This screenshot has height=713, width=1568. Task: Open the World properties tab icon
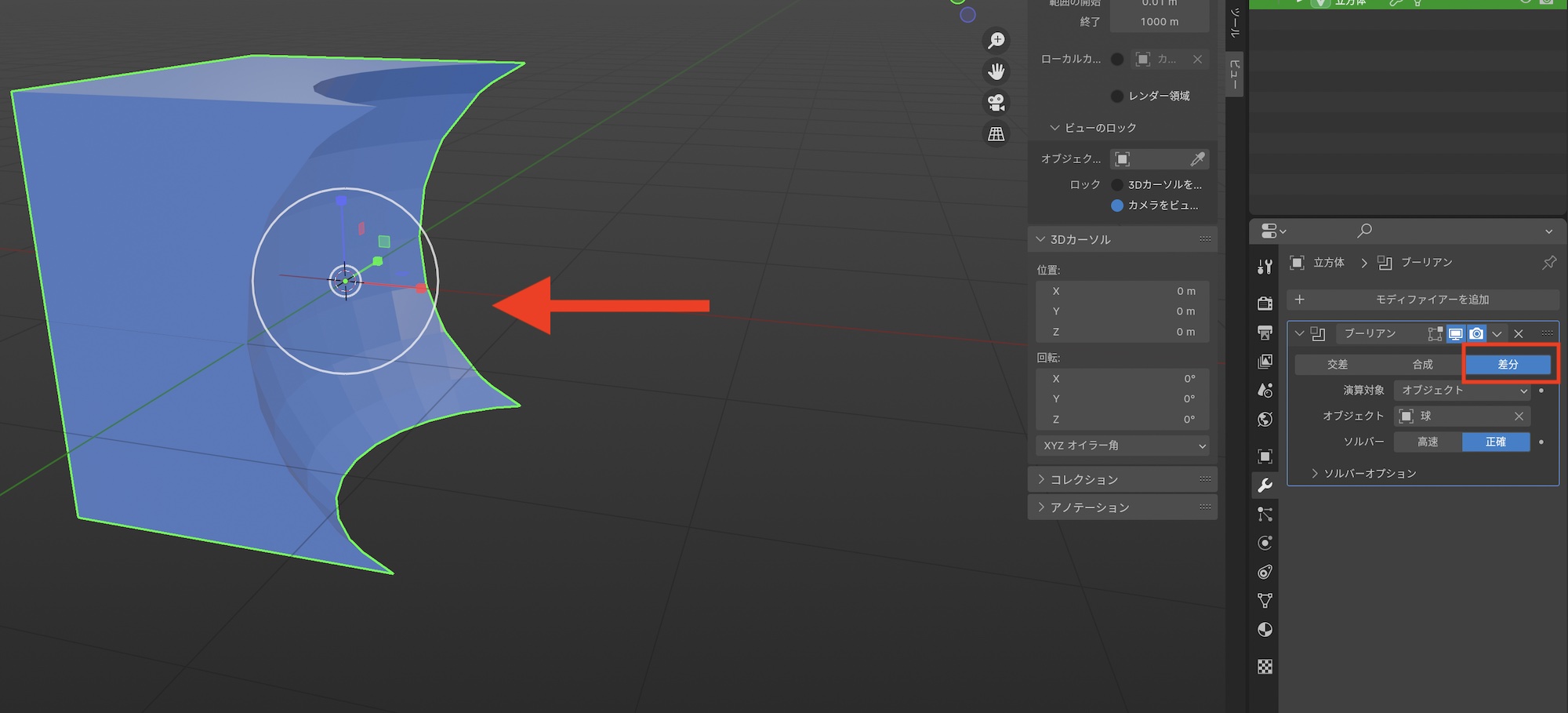(1265, 420)
